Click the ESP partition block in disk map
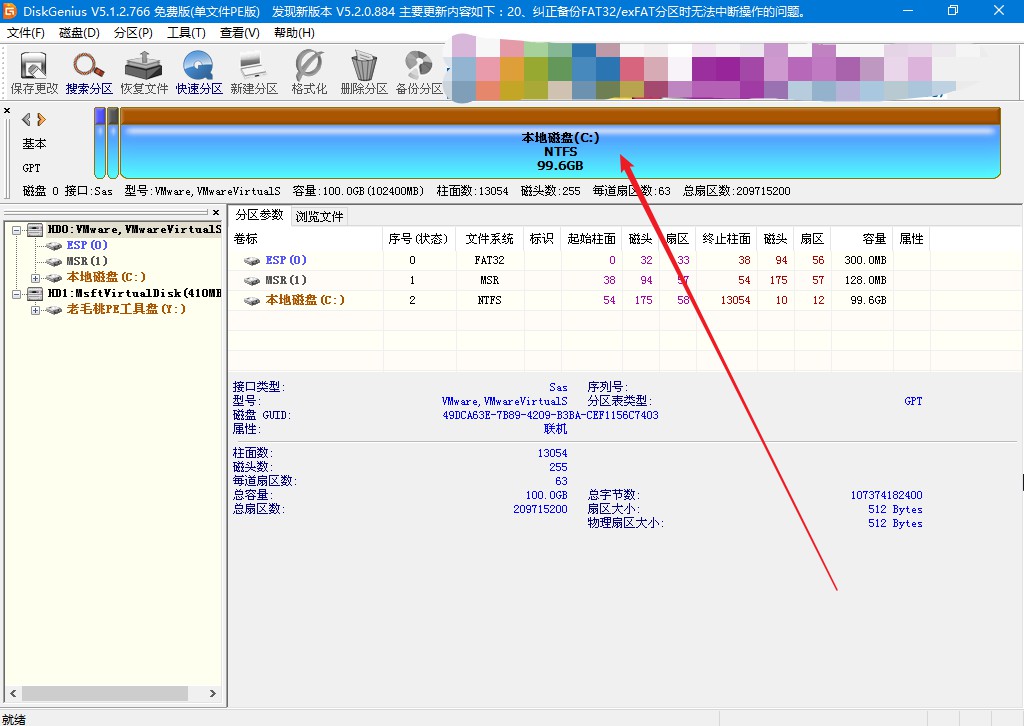1024x726 pixels. tap(100, 143)
